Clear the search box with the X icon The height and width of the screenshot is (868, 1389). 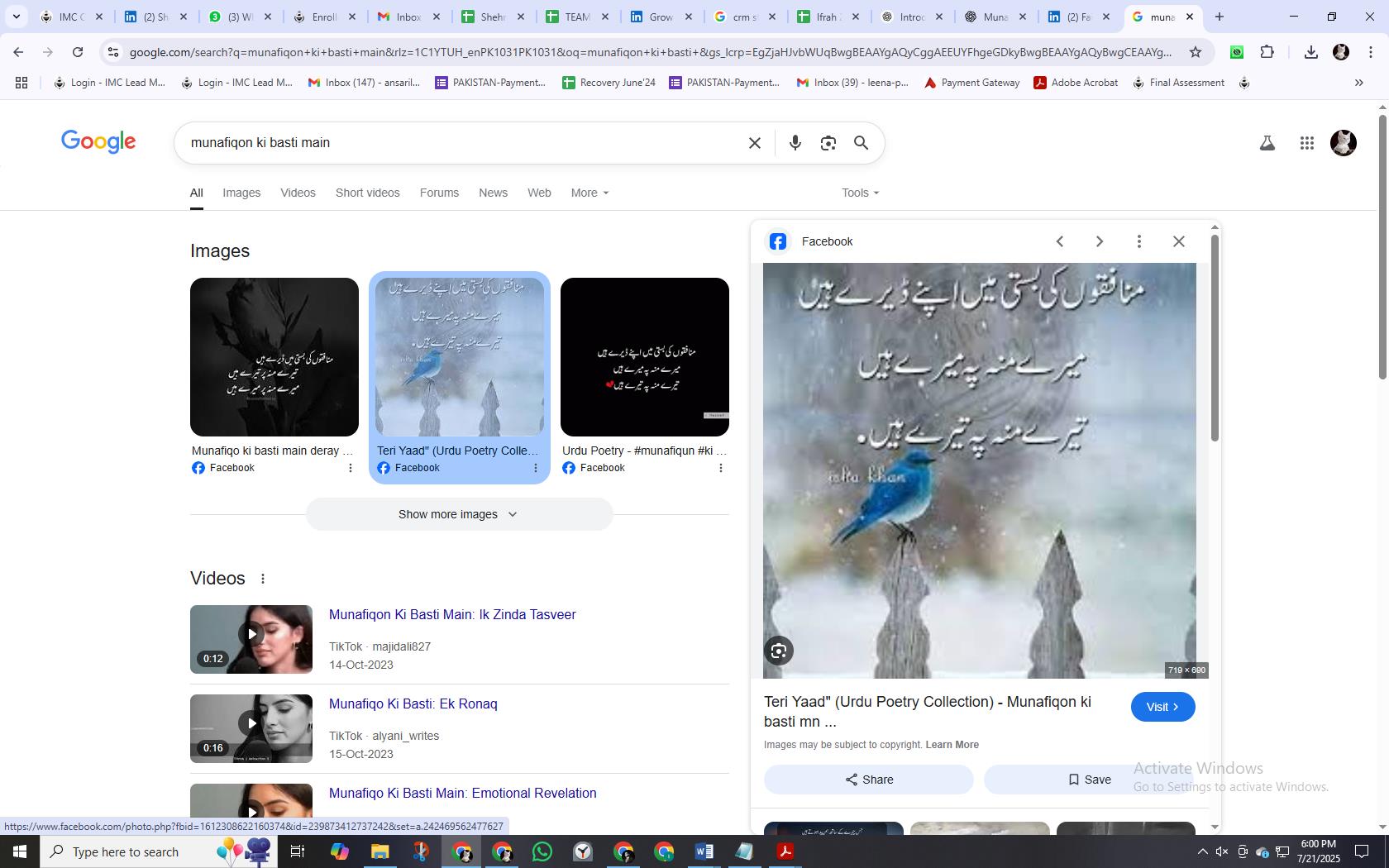754,143
